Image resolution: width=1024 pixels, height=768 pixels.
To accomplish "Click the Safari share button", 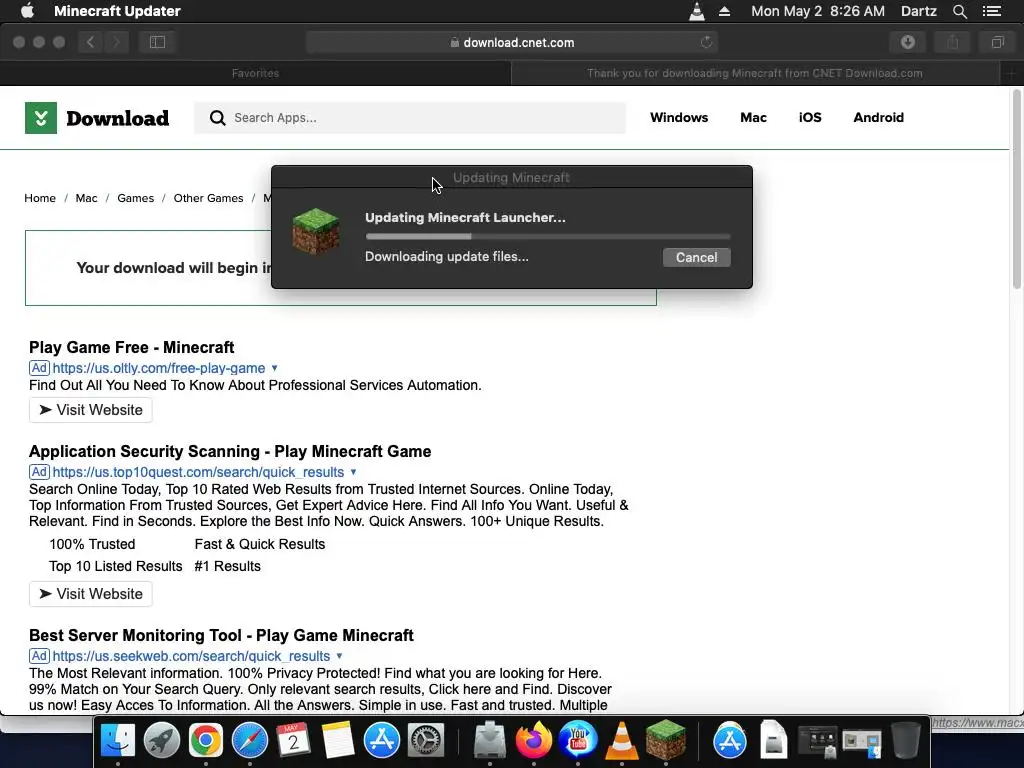I will (x=953, y=42).
